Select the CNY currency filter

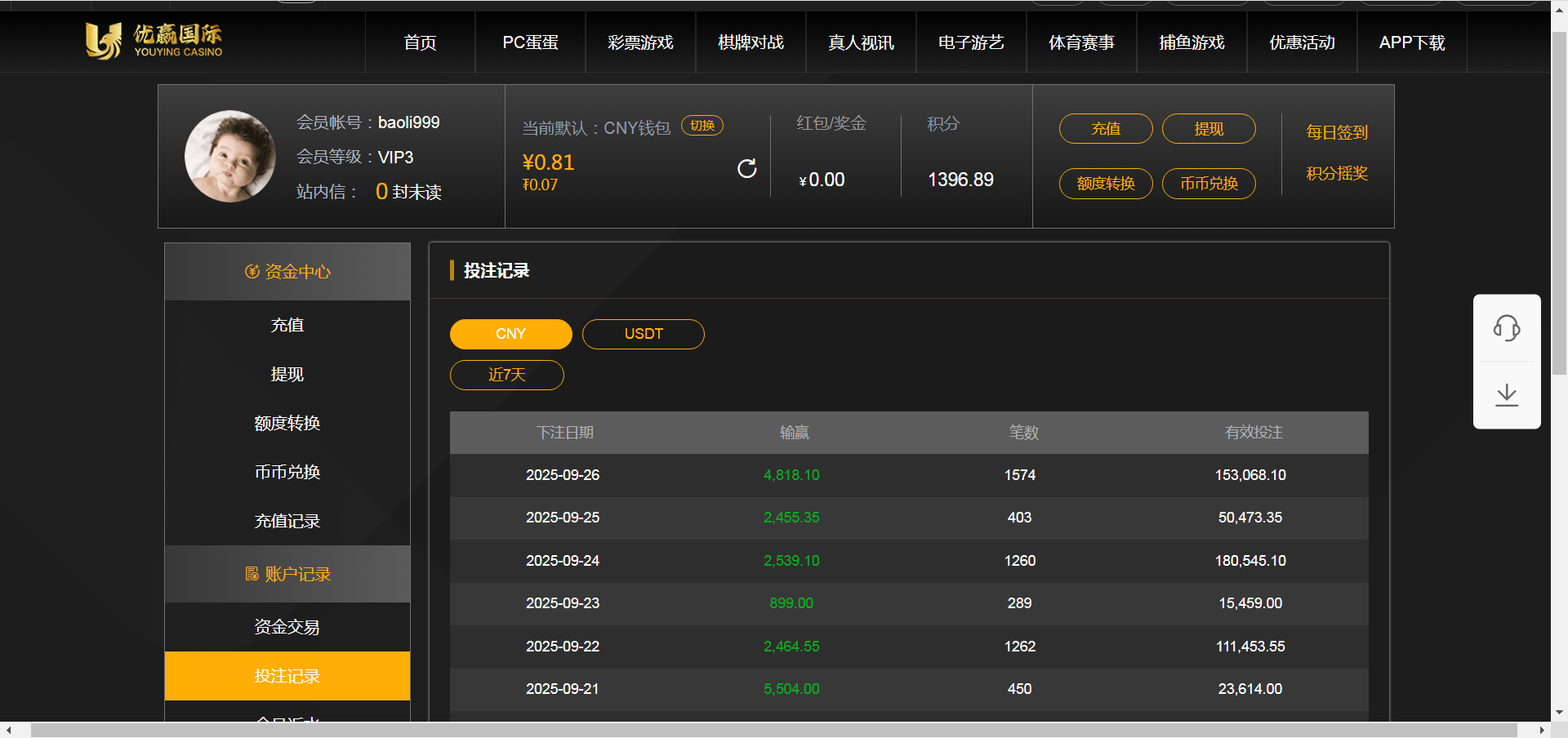click(510, 334)
